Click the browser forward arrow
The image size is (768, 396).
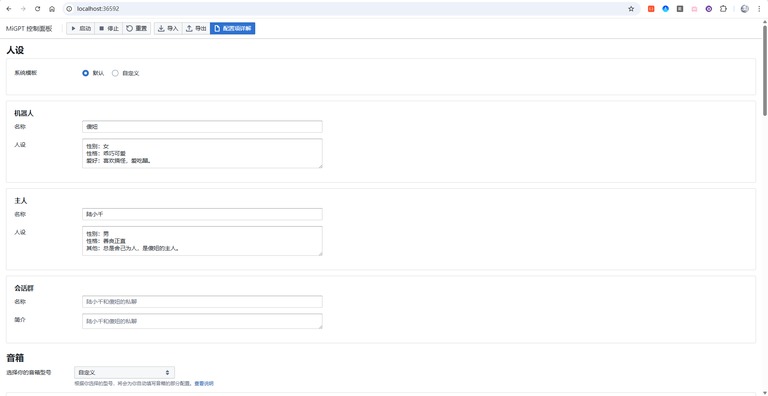coord(23,9)
